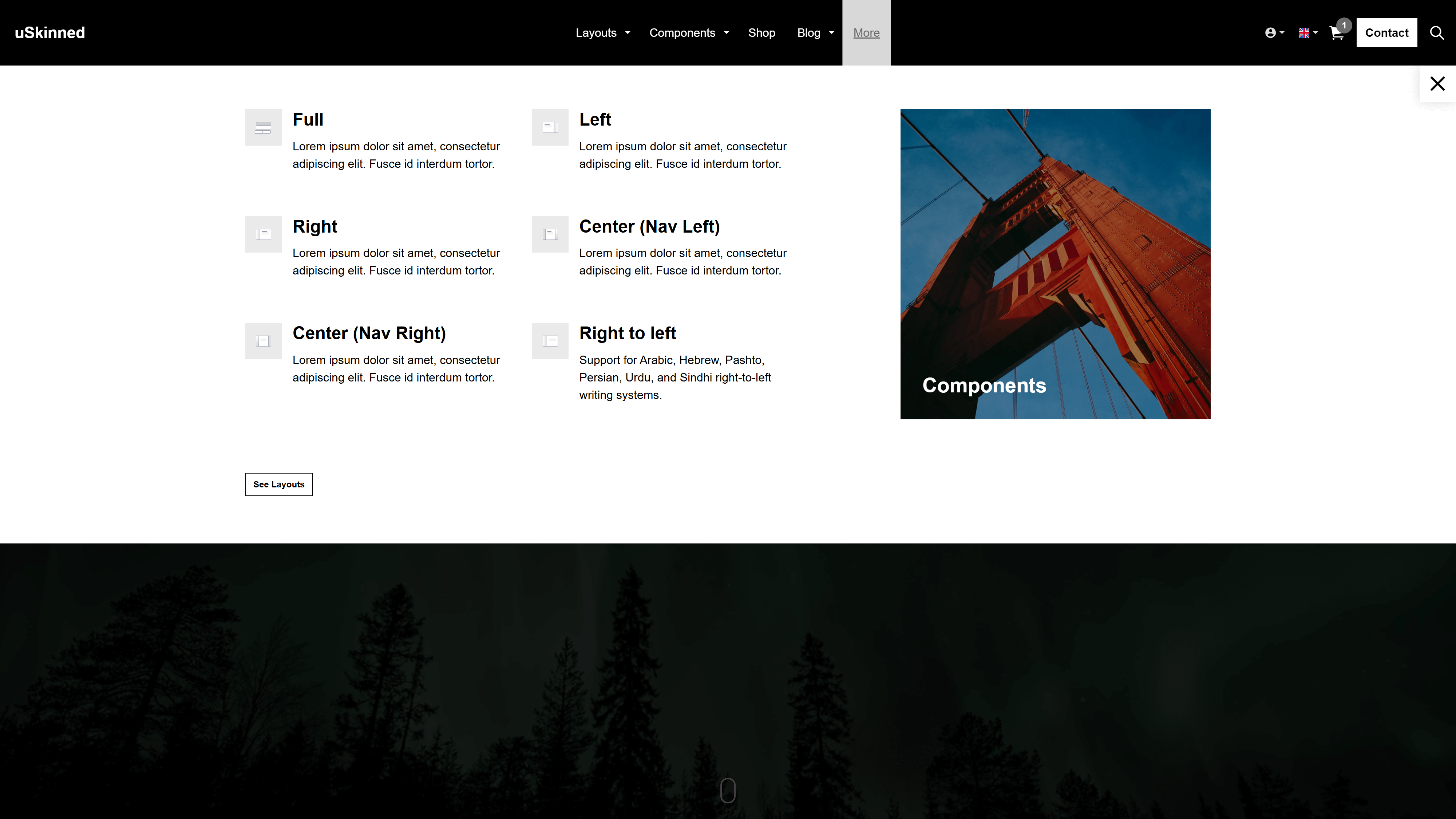Click the Contact button
Image resolution: width=1456 pixels, height=819 pixels.
tap(1386, 33)
